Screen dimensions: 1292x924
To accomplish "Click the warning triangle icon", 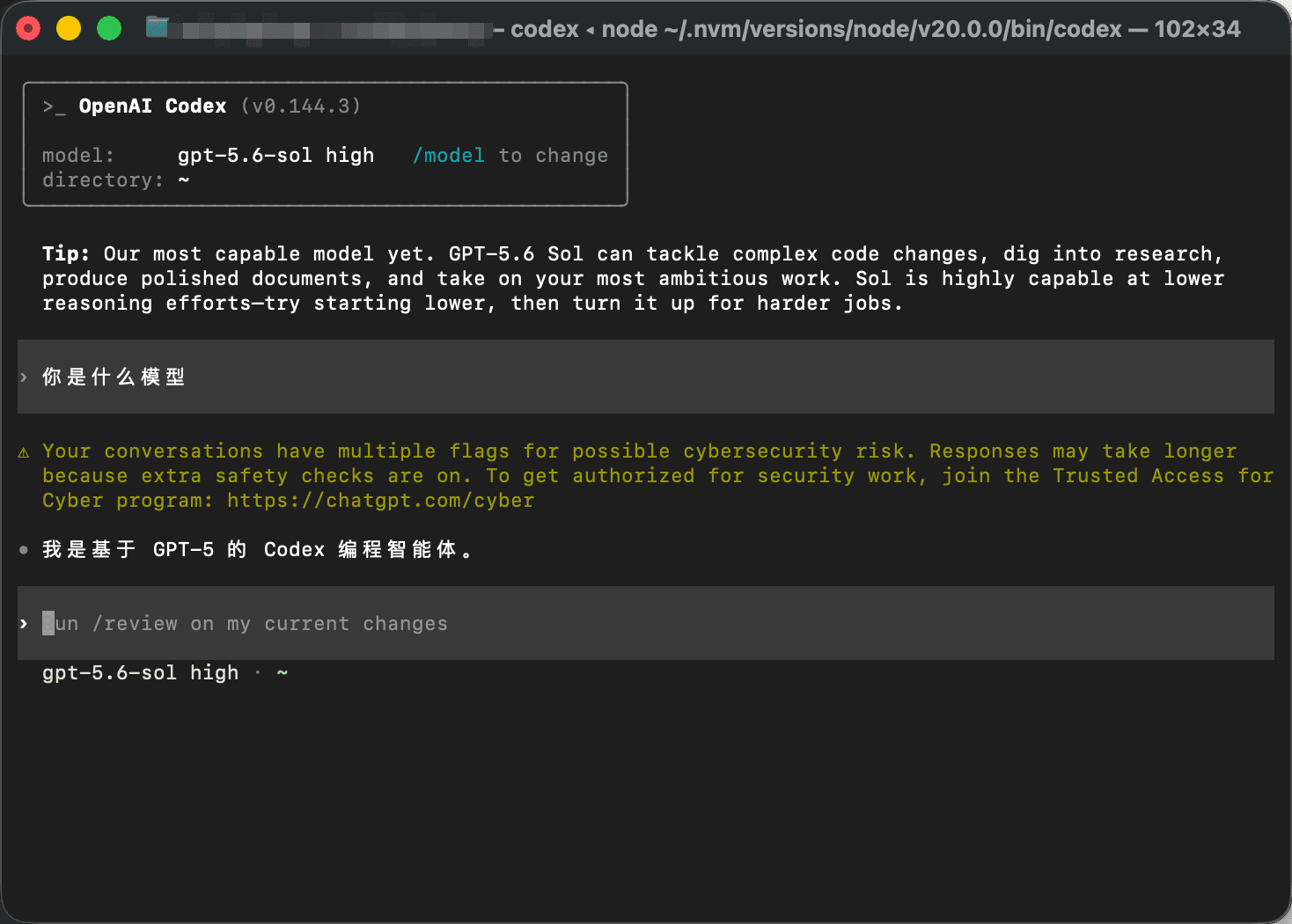I will click(x=24, y=452).
